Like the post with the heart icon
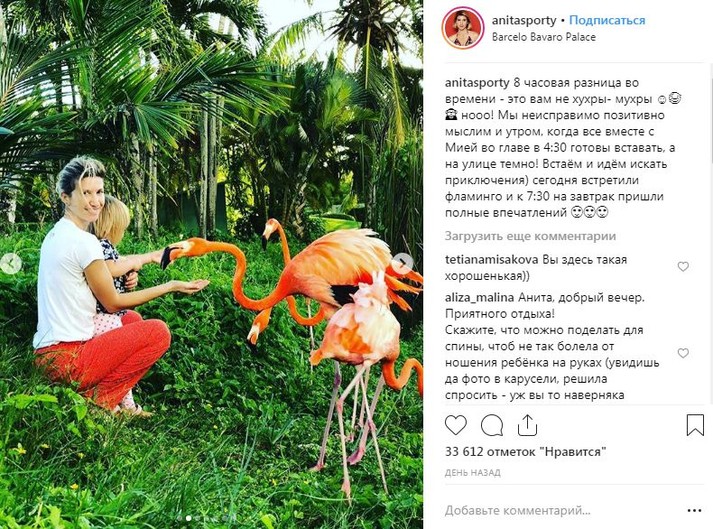The width and height of the screenshot is (713, 529). click(x=456, y=425)
